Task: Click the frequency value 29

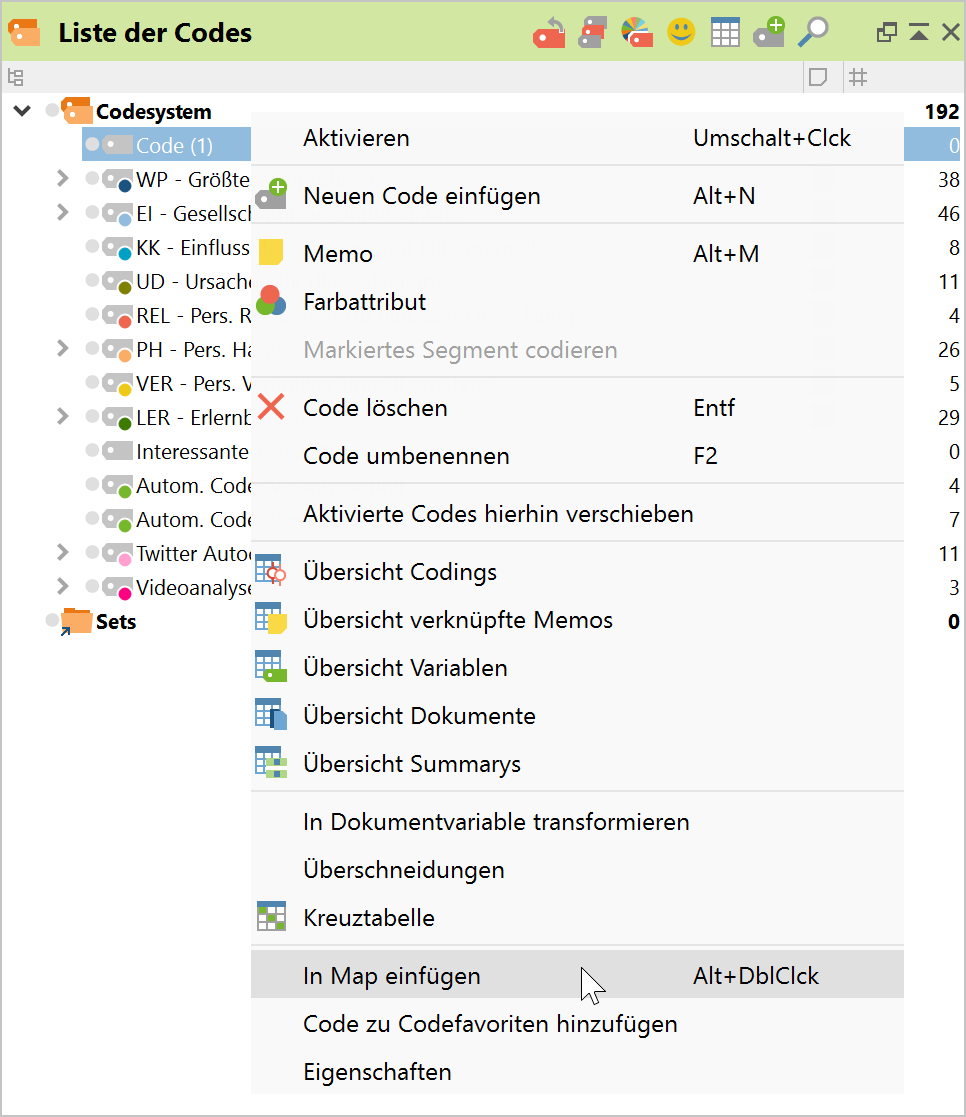Action: click(948, 417)
